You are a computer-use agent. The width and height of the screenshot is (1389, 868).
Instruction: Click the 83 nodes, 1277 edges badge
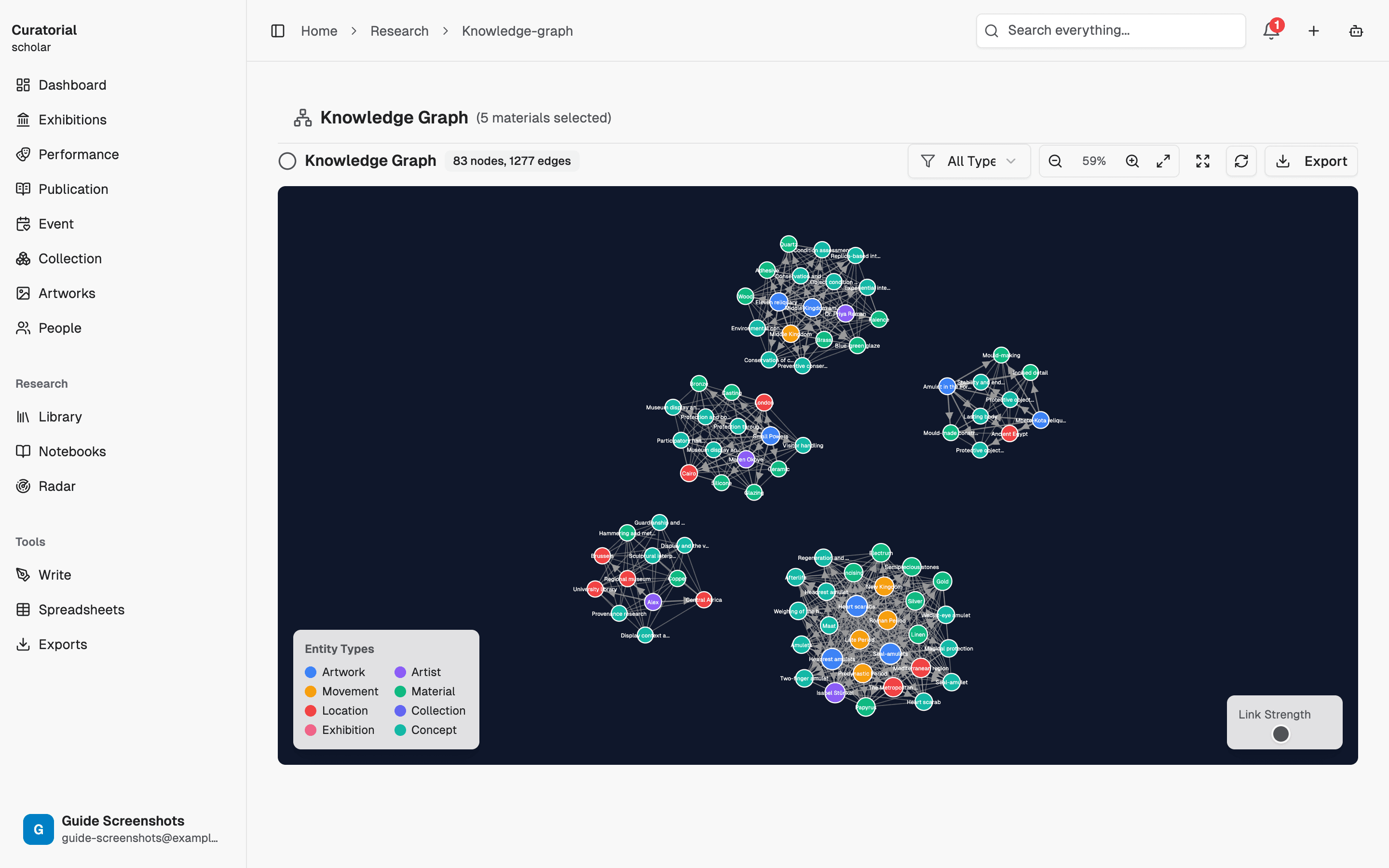coord(511,162)
